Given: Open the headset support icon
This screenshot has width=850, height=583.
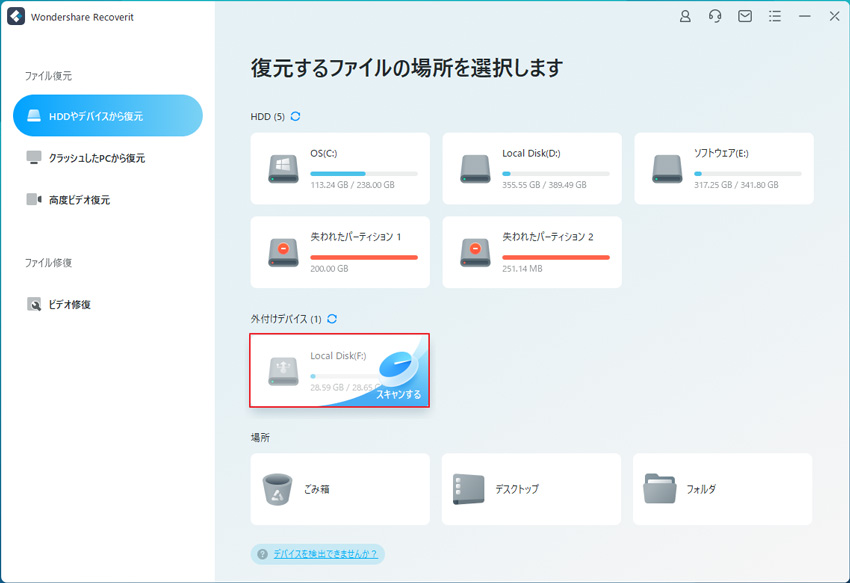Looking at the screenshot, I should pyautogui.click(x=715, y=17).
